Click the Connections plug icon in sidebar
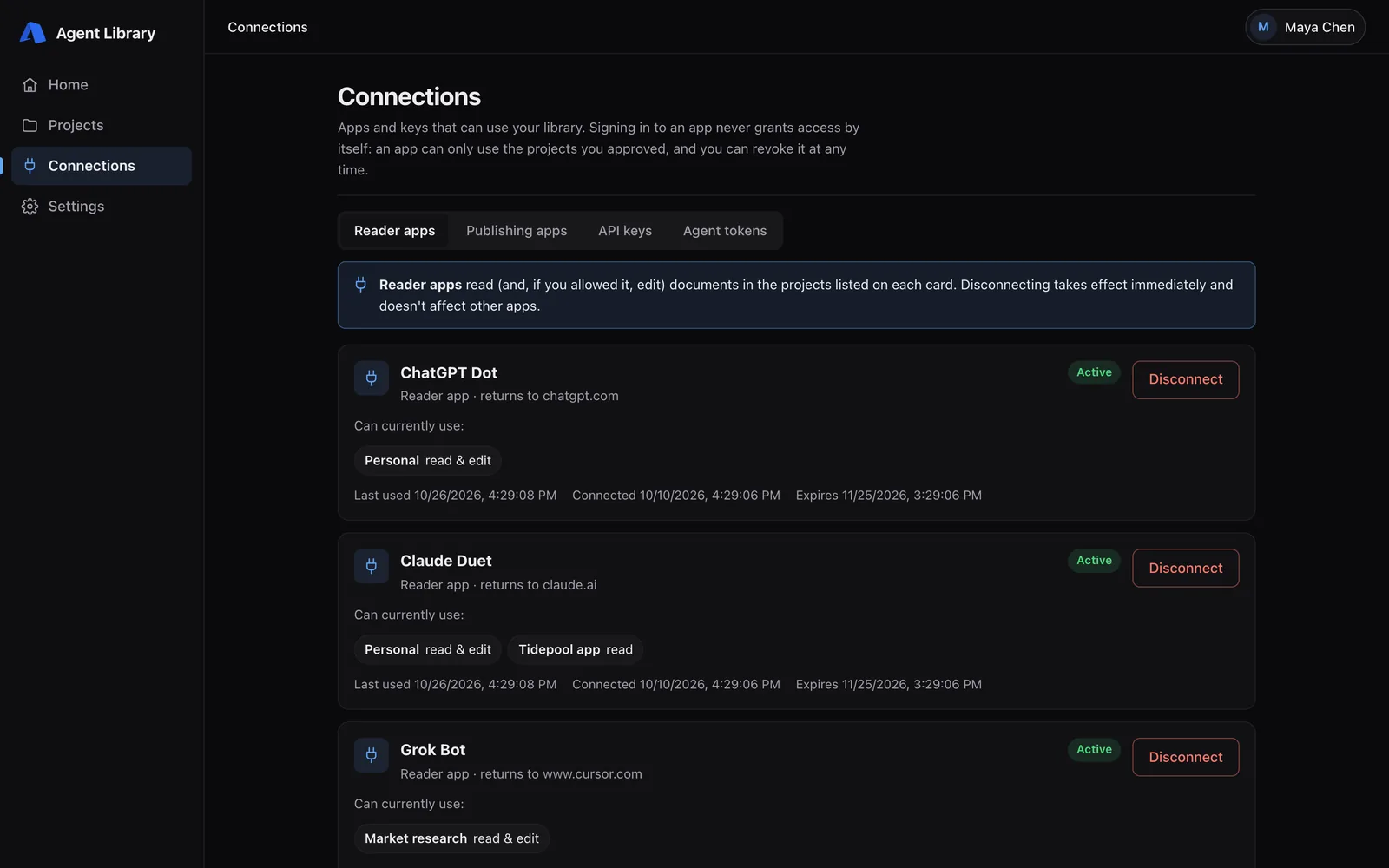Image resolution: width=1389 pixels, height=868 pixels. [30, 166]
